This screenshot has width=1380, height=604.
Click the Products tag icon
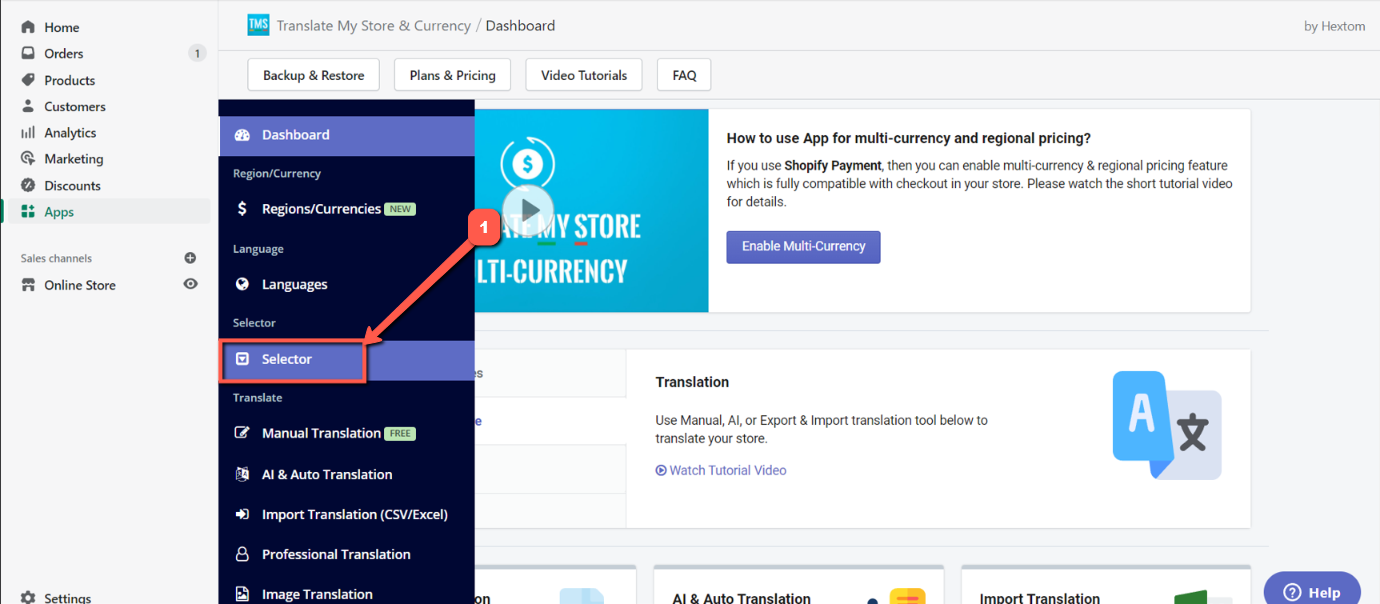28,80
